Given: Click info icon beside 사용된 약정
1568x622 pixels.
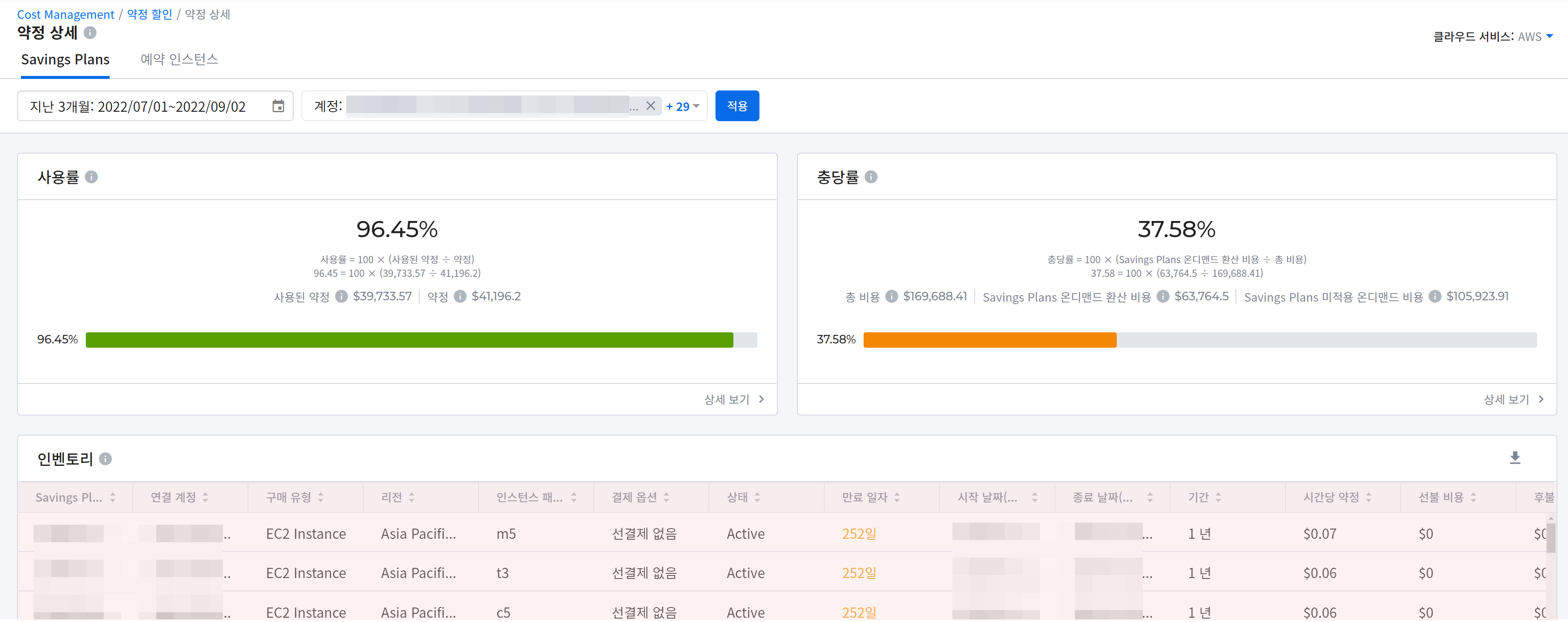Looking at the screenshot, I should (342, 297).
